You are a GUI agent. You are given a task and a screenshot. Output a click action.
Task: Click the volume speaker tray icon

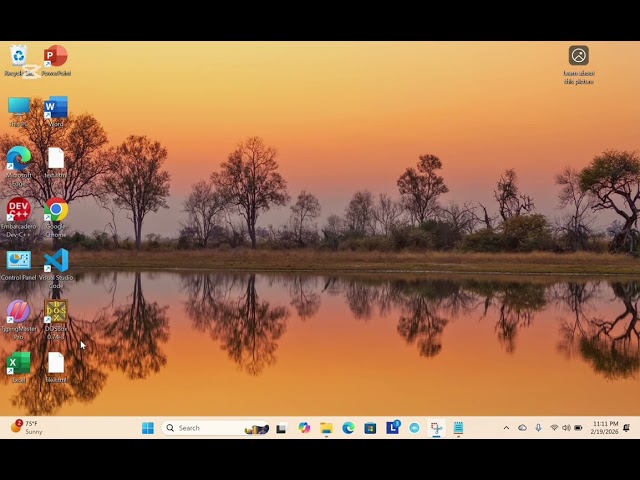[566, 428]
